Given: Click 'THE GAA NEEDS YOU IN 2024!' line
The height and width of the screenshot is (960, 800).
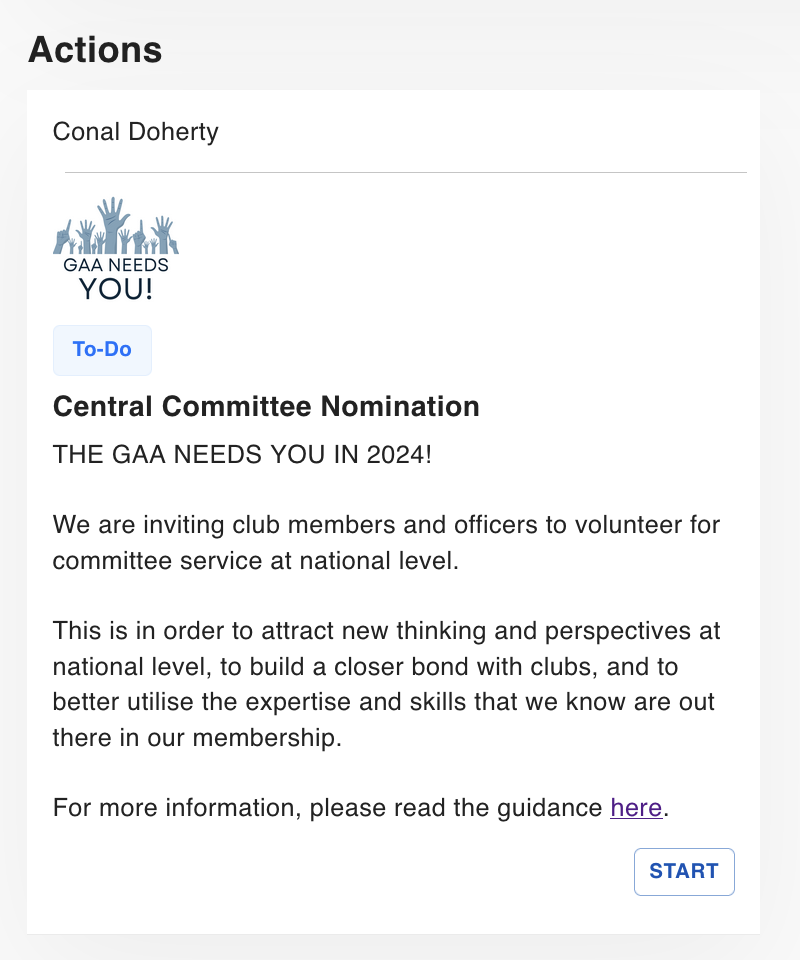Looking at the screenshot, I should point(242,454).
